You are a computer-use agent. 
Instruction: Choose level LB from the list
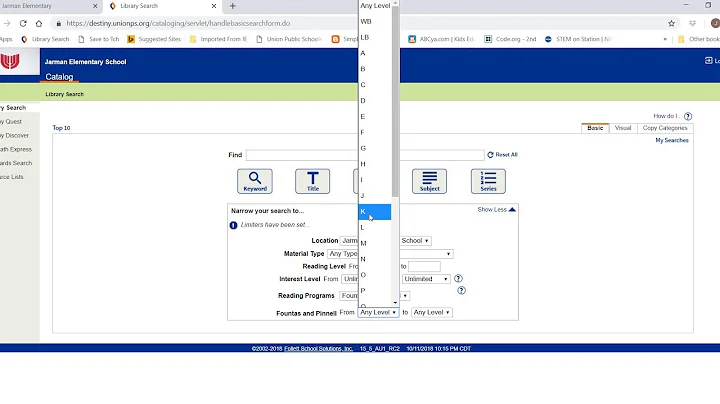pos(375,37)
